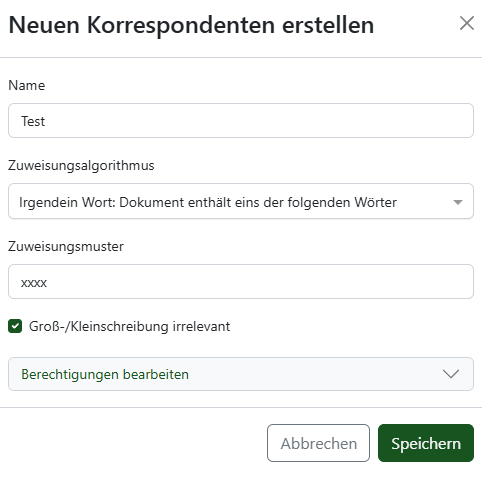The image size is (482, 478).
Task: Close the Neuen Korrespondenten erstellen dialog
Action: pyautogui.click(x=467, y=23)
